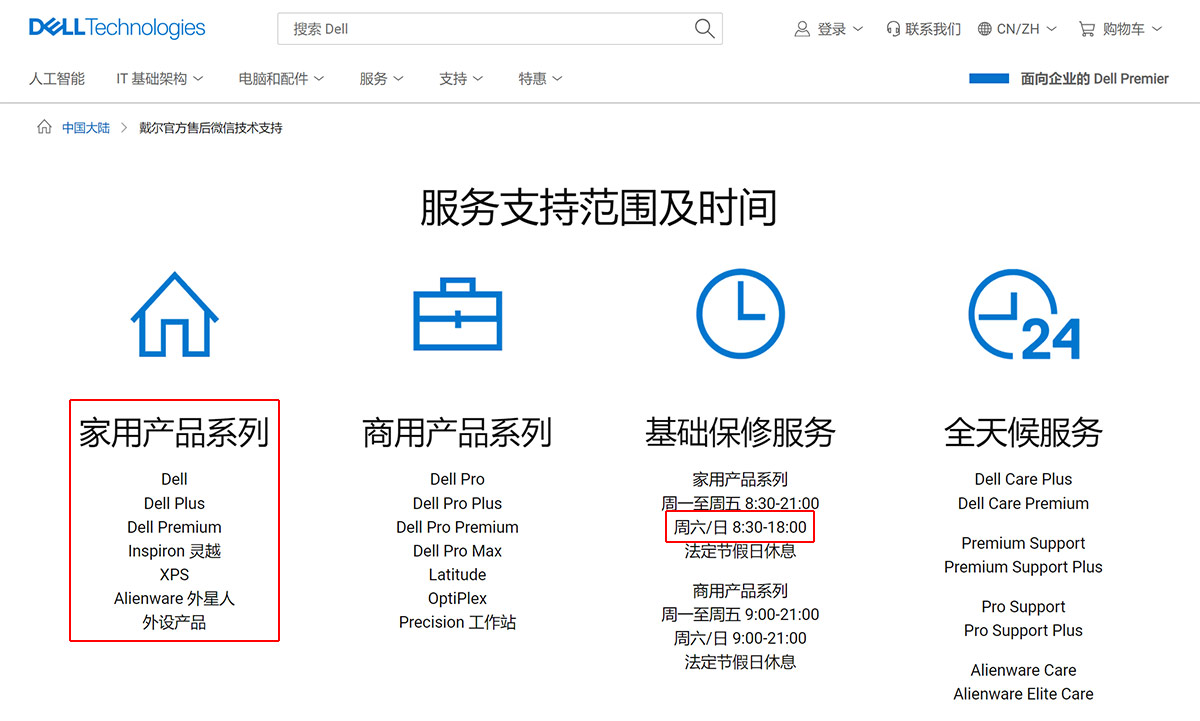This screenshot has height=721, width=1200.
Task: Click OptiPlex text
Action: [457, 599]
